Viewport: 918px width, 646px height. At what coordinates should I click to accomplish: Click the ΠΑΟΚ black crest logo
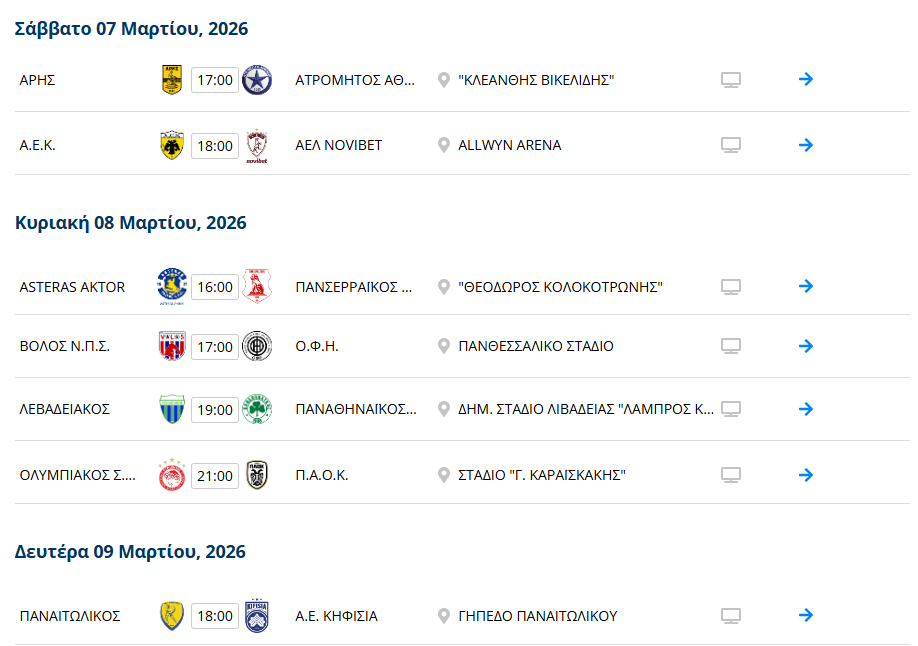[257, 476]
